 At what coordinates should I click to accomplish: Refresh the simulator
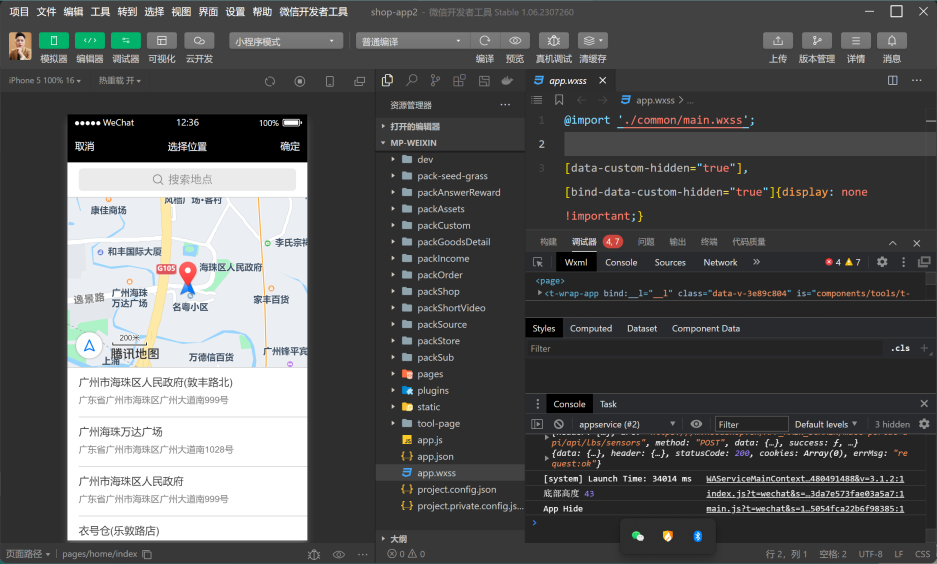click(270, 81)
